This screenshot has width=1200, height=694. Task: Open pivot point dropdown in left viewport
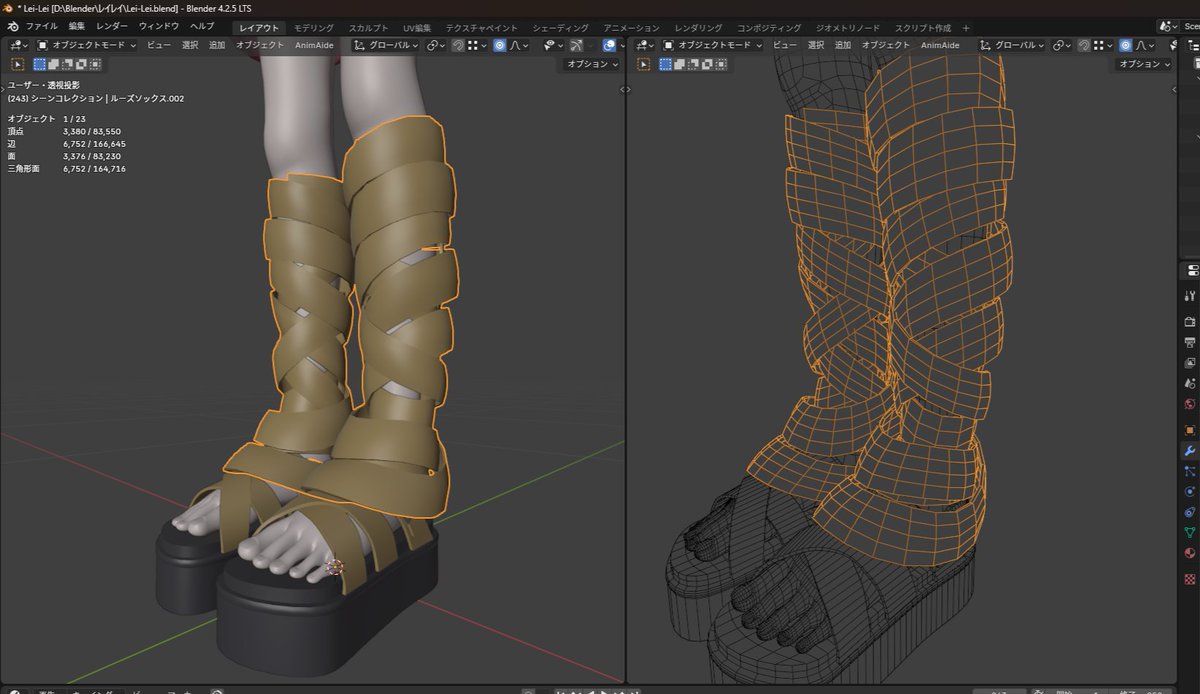pyautogui.click(x=436, y=45)
